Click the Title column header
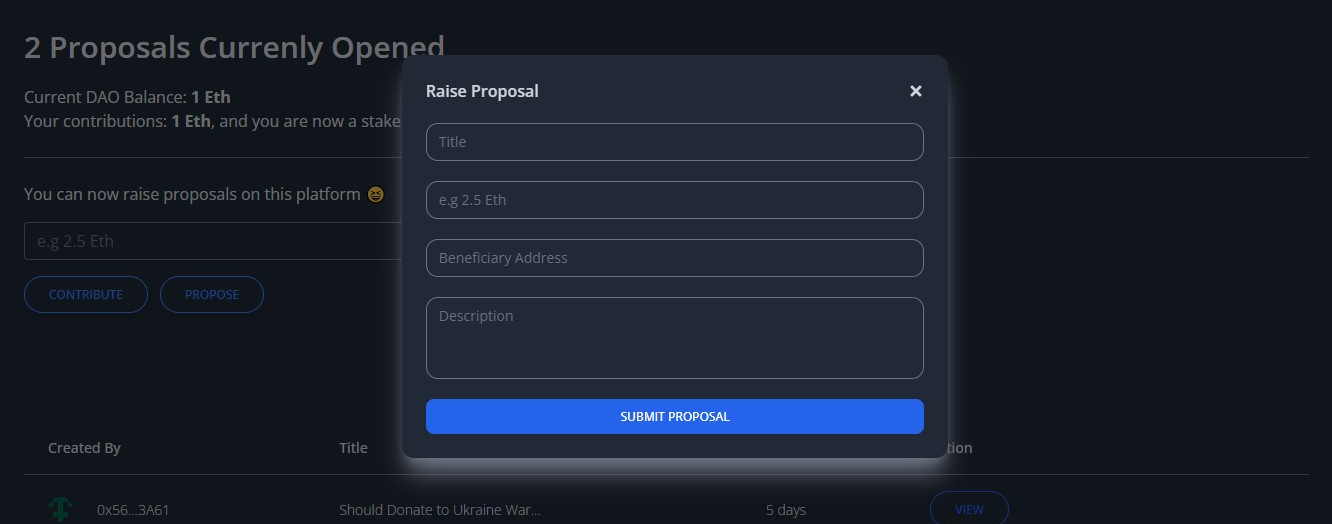 point(353,448)
